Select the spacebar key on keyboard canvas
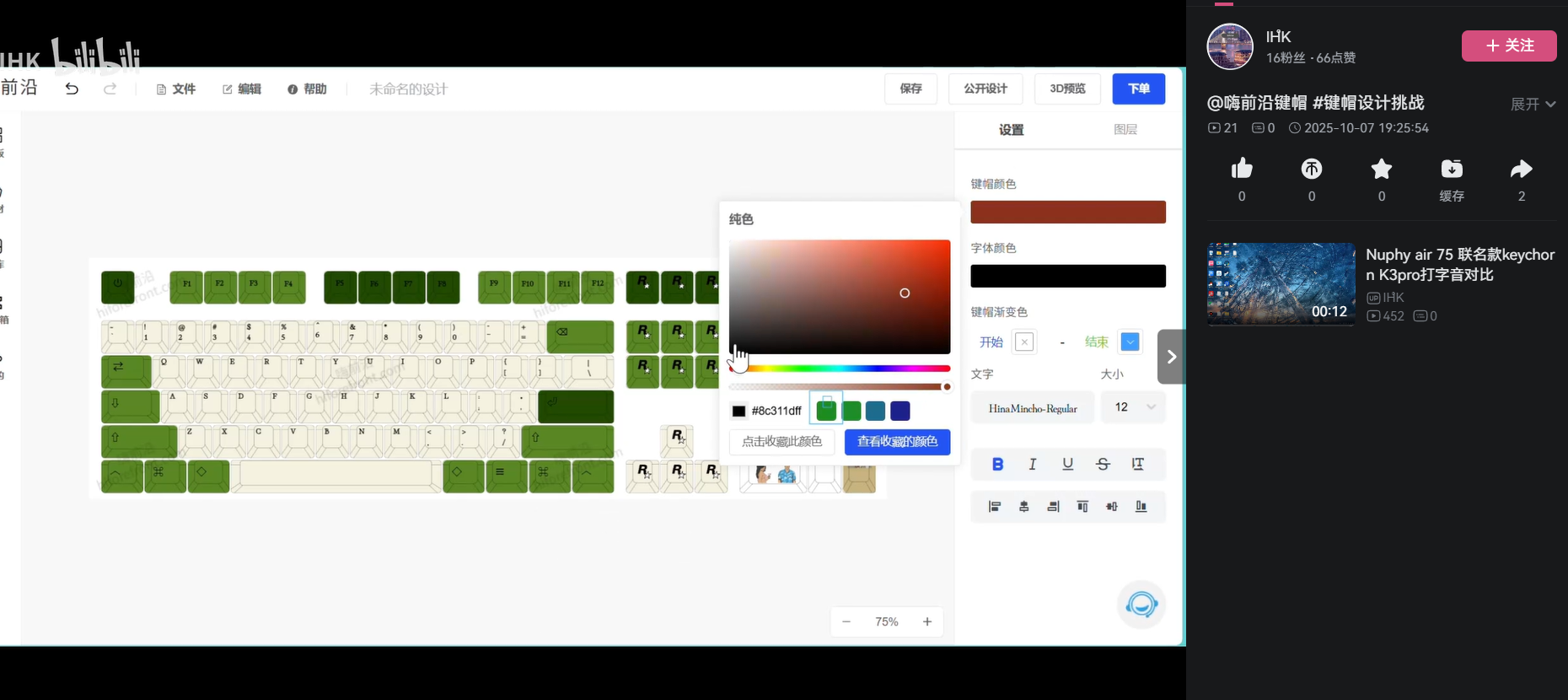 [x=336, y=476]
